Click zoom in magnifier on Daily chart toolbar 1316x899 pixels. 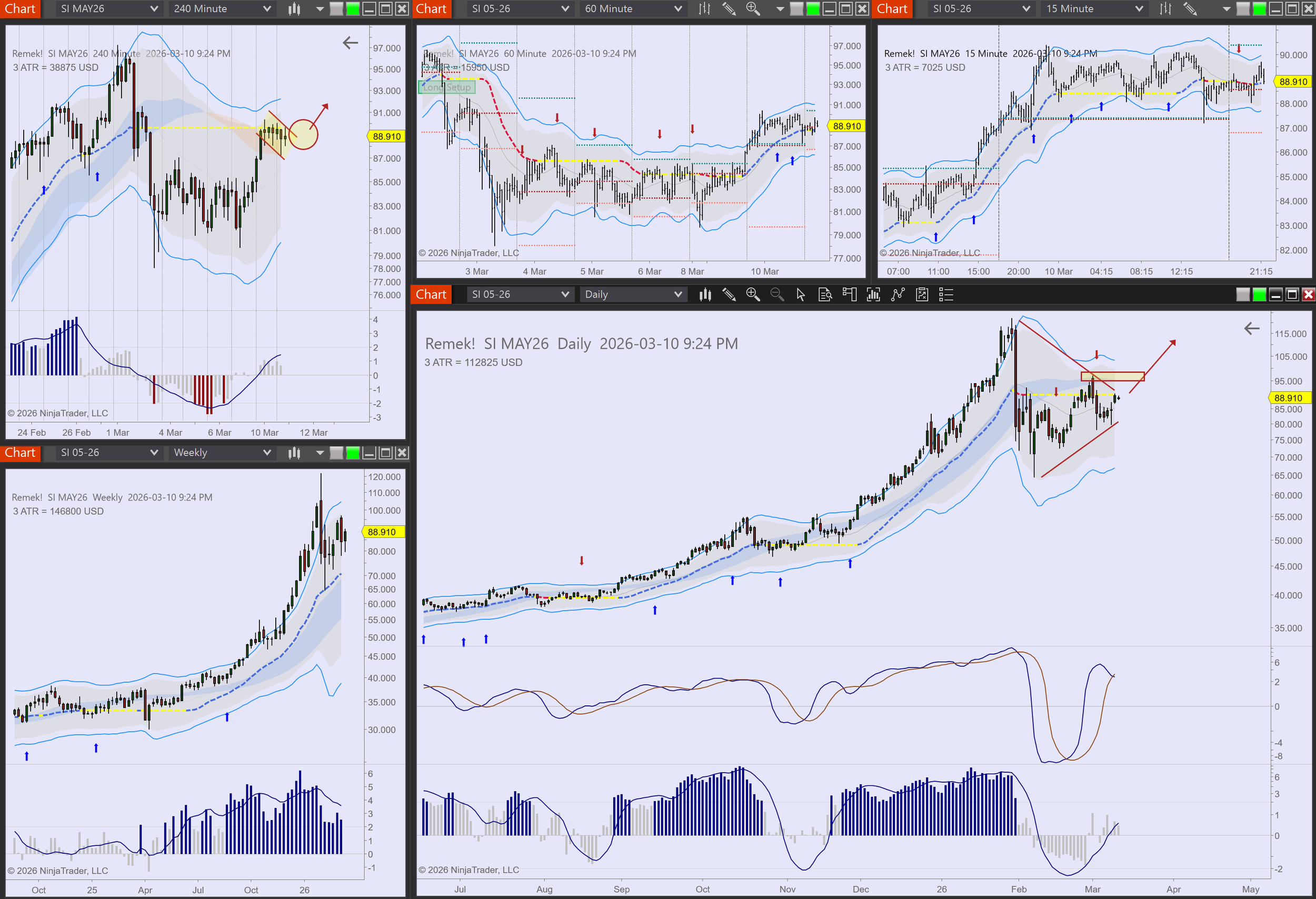pos(753,294)
